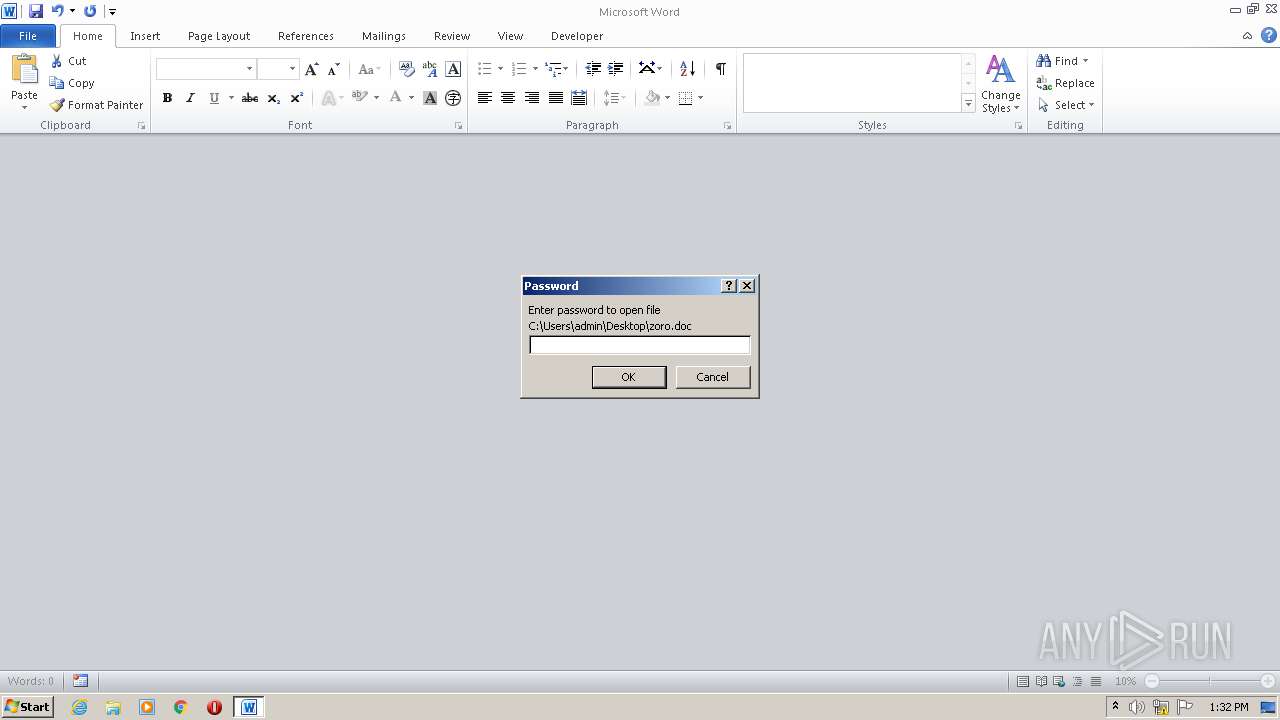Viewport: 1280px width, 720px height.
Task: Open the Borders dropdown arrow
Action: tap(700, 98)
